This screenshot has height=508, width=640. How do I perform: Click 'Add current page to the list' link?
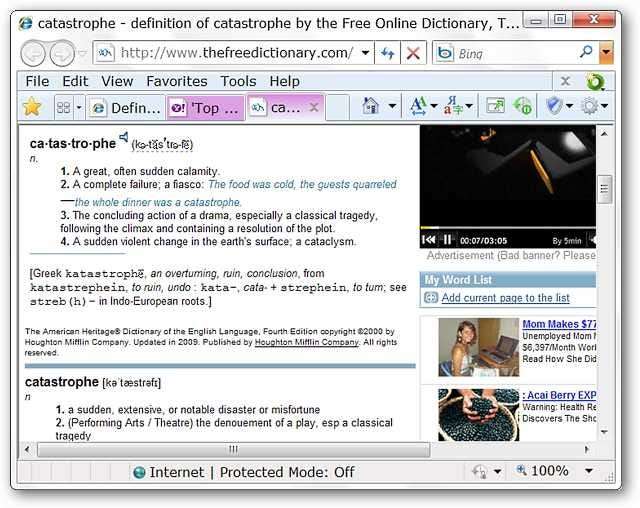click(505, 298)
